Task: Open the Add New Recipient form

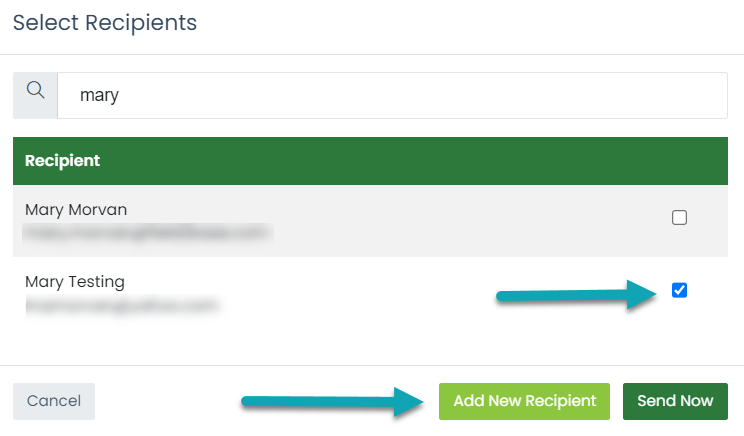Action: (524, 401)
